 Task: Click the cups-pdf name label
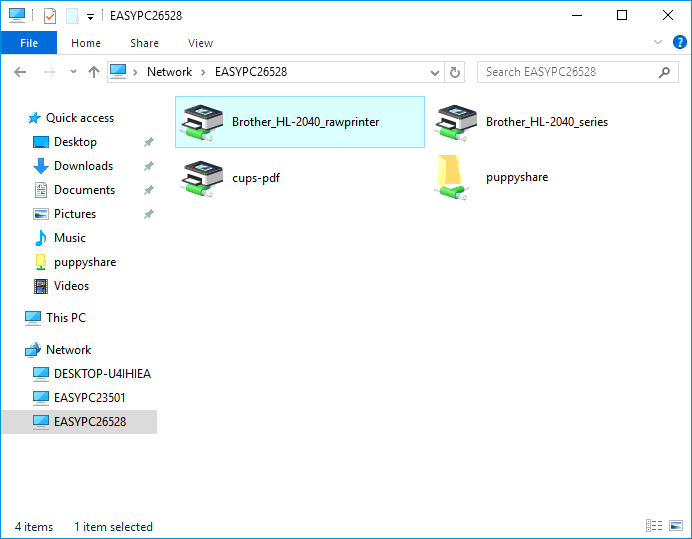coord(256,178)
